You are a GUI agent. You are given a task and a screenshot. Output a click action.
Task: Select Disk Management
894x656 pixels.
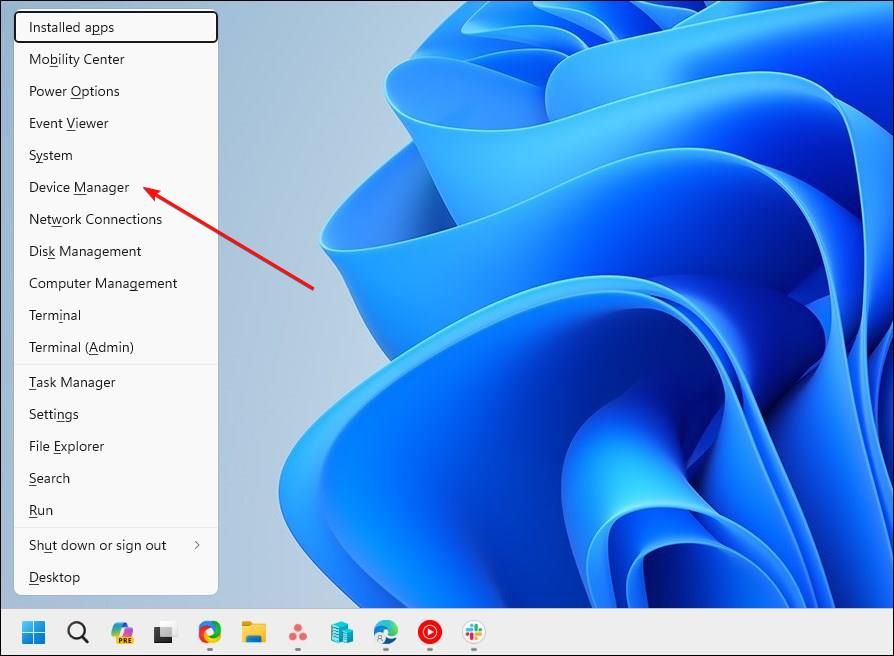[85, 251]
